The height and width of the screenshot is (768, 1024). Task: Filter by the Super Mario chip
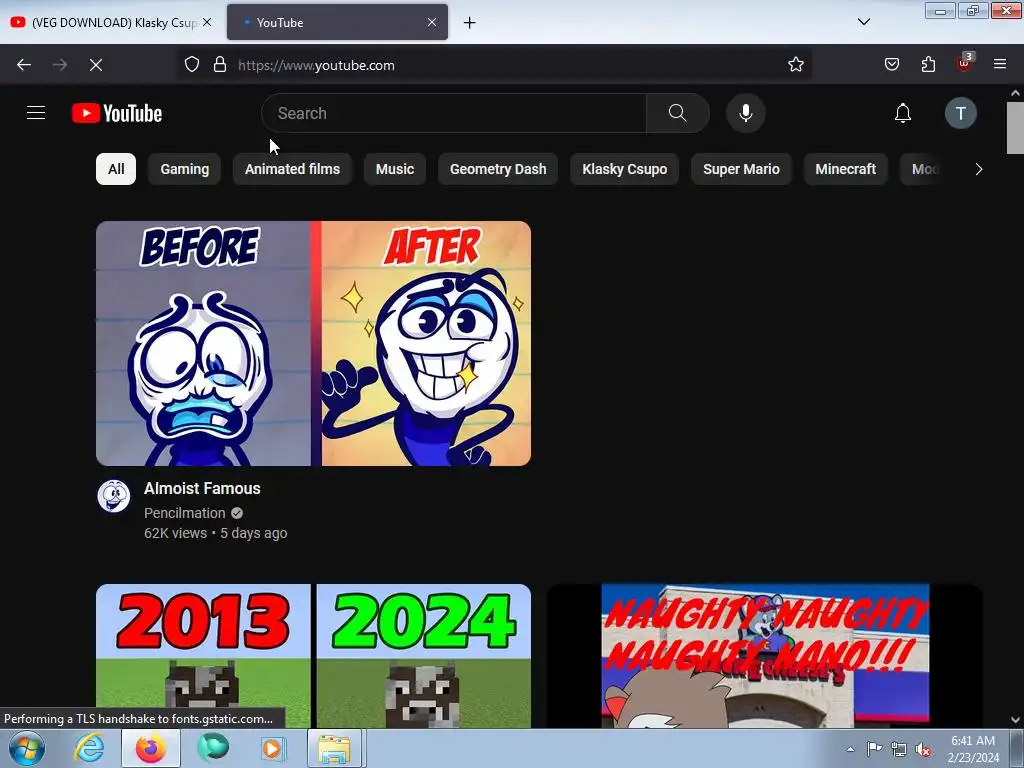click(741, 169)
